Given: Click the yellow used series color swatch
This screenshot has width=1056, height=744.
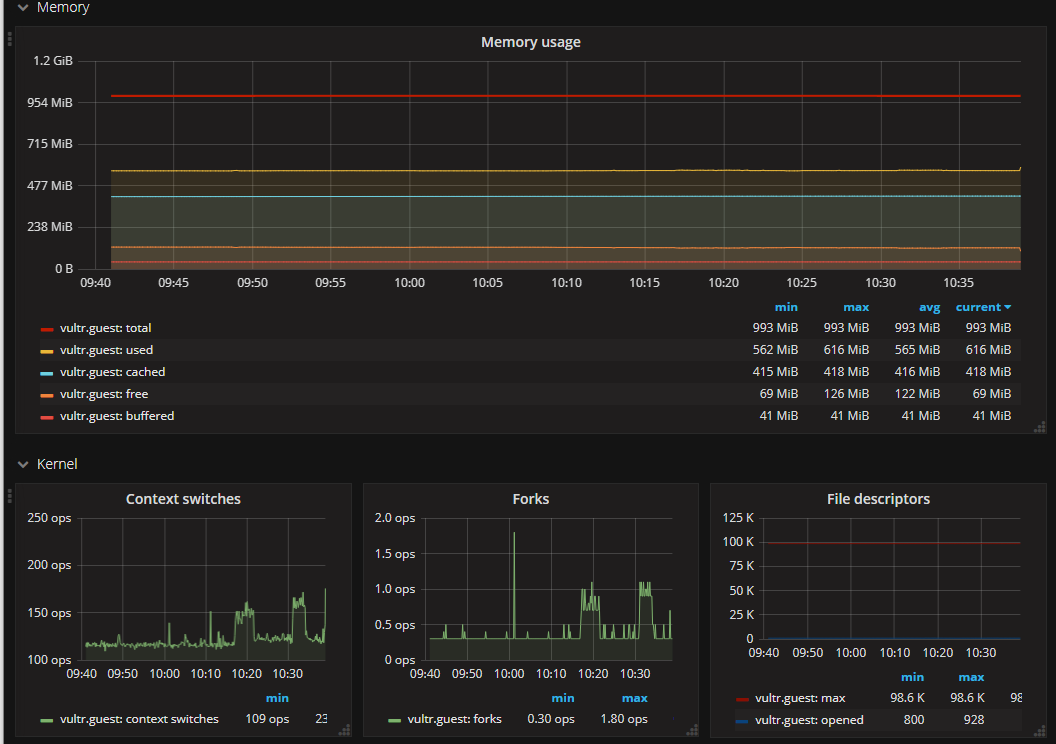Looking at the screenshot, I should point(46,351).
